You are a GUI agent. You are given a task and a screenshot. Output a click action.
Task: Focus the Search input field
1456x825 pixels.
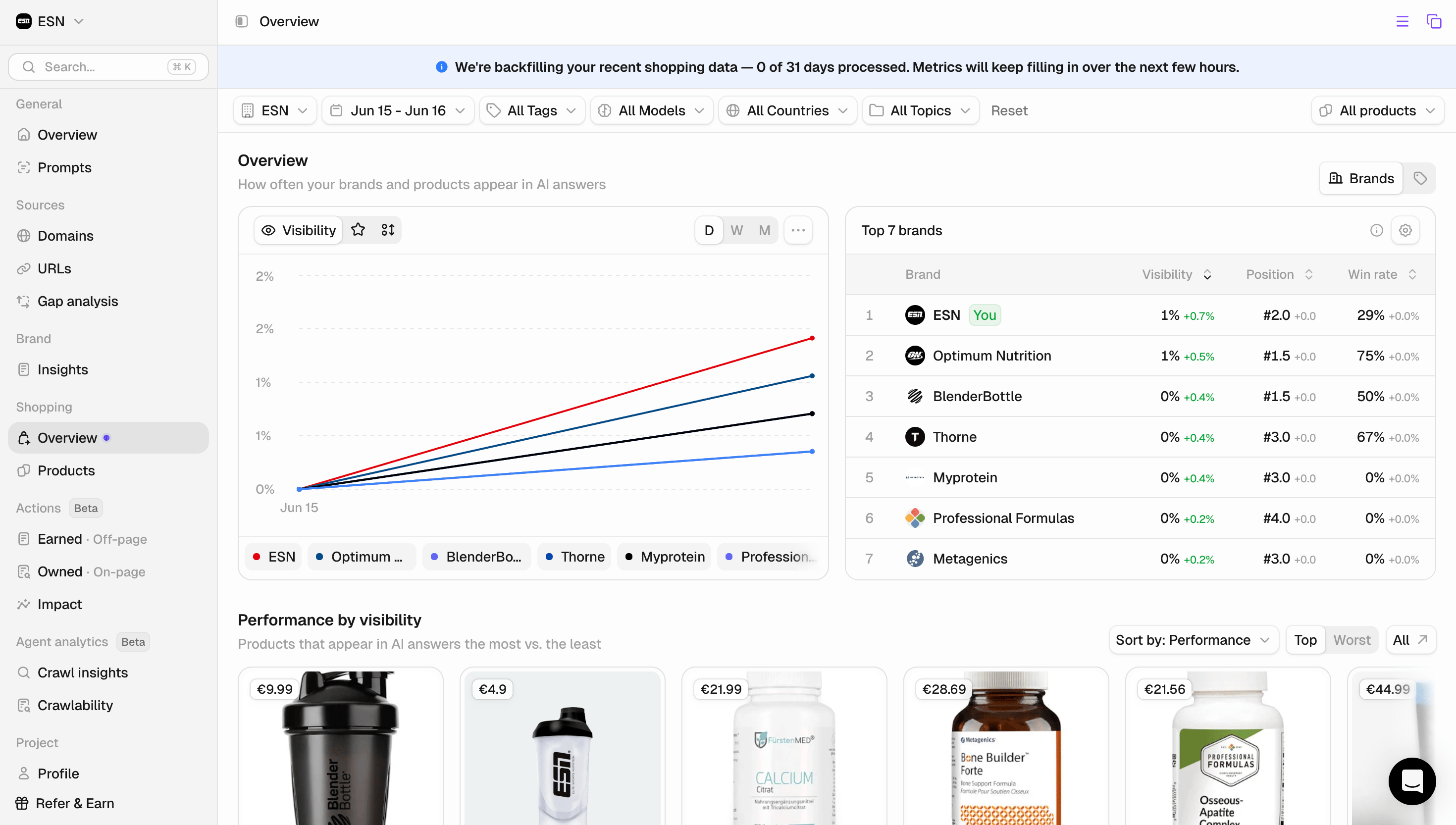click(x=108, y=67)
